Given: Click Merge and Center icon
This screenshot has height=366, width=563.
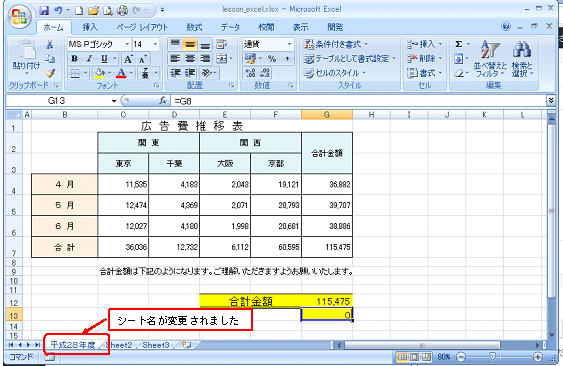Looking at the screenshot, I should (x=222, y=59).
